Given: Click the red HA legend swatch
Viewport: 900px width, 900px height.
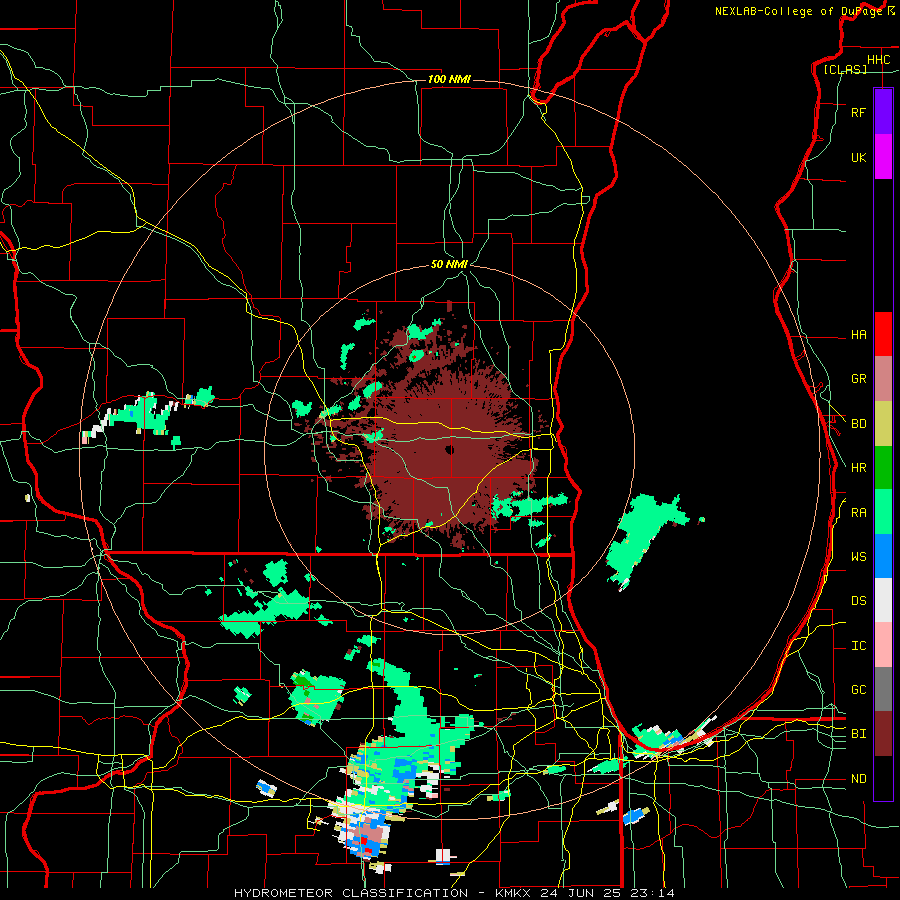Looking at the screenshot, I should coord(883,334).
